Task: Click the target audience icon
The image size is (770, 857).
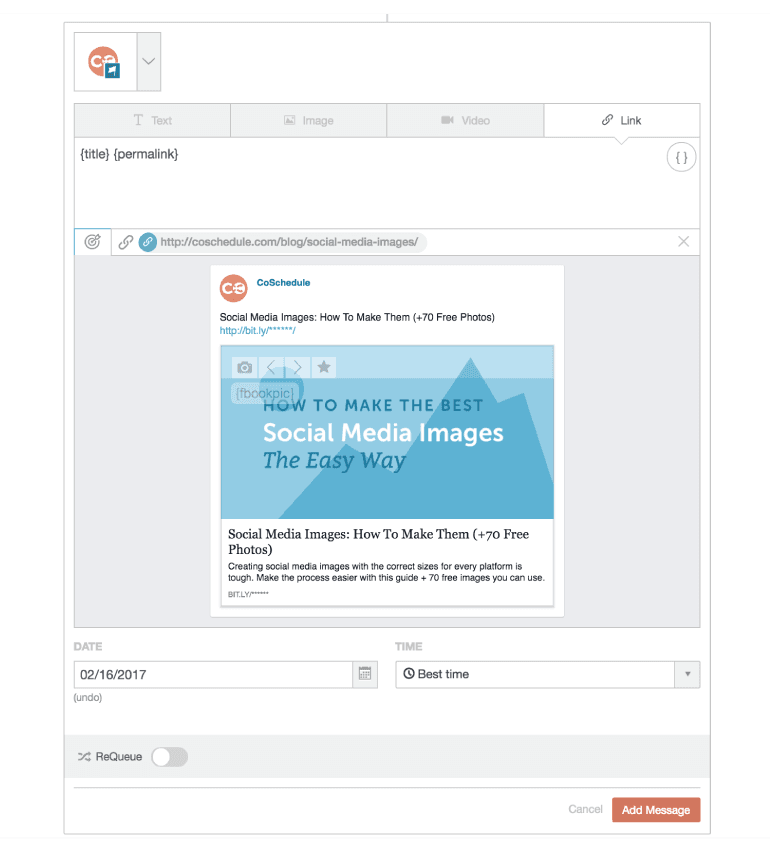Action: 92,242
